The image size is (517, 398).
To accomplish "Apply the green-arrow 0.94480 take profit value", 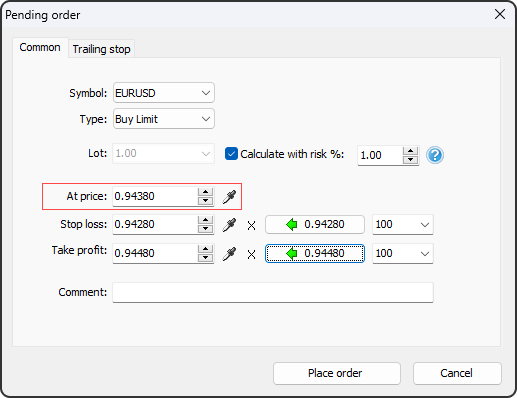I will [315, 253].
